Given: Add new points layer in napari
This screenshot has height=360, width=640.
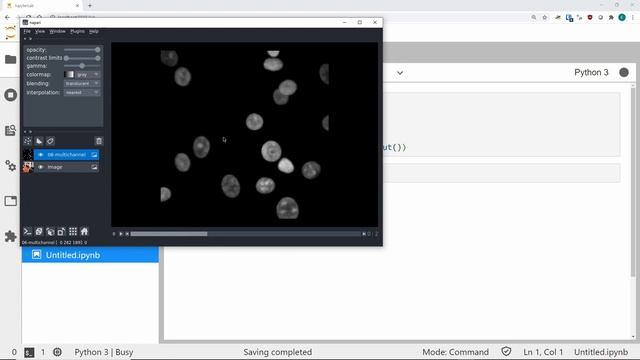Looking at the screenshot, I should pos(28,141).
